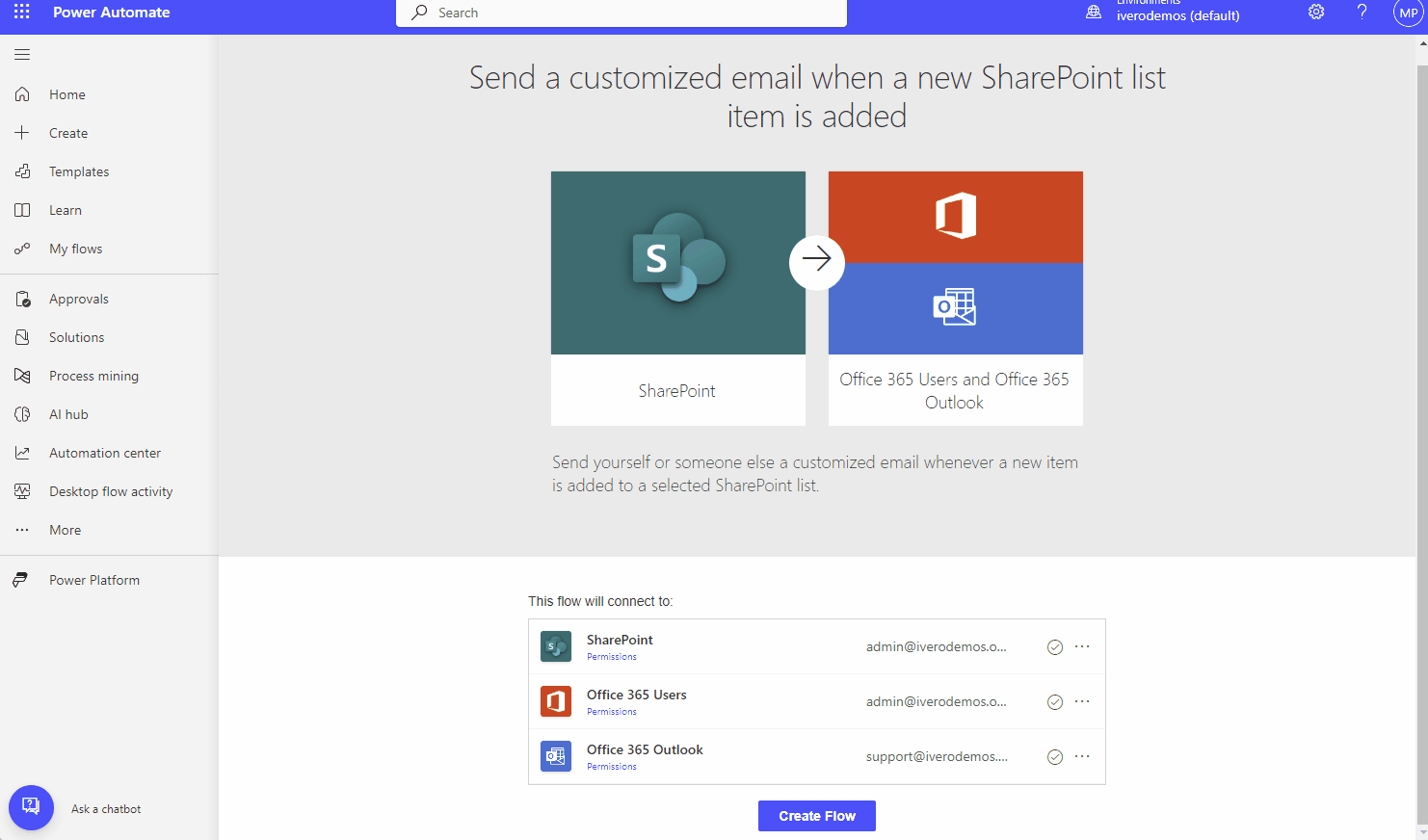Open the app launcher waffle icon
The image size is (1428, 840).
(x=22, y=13)
